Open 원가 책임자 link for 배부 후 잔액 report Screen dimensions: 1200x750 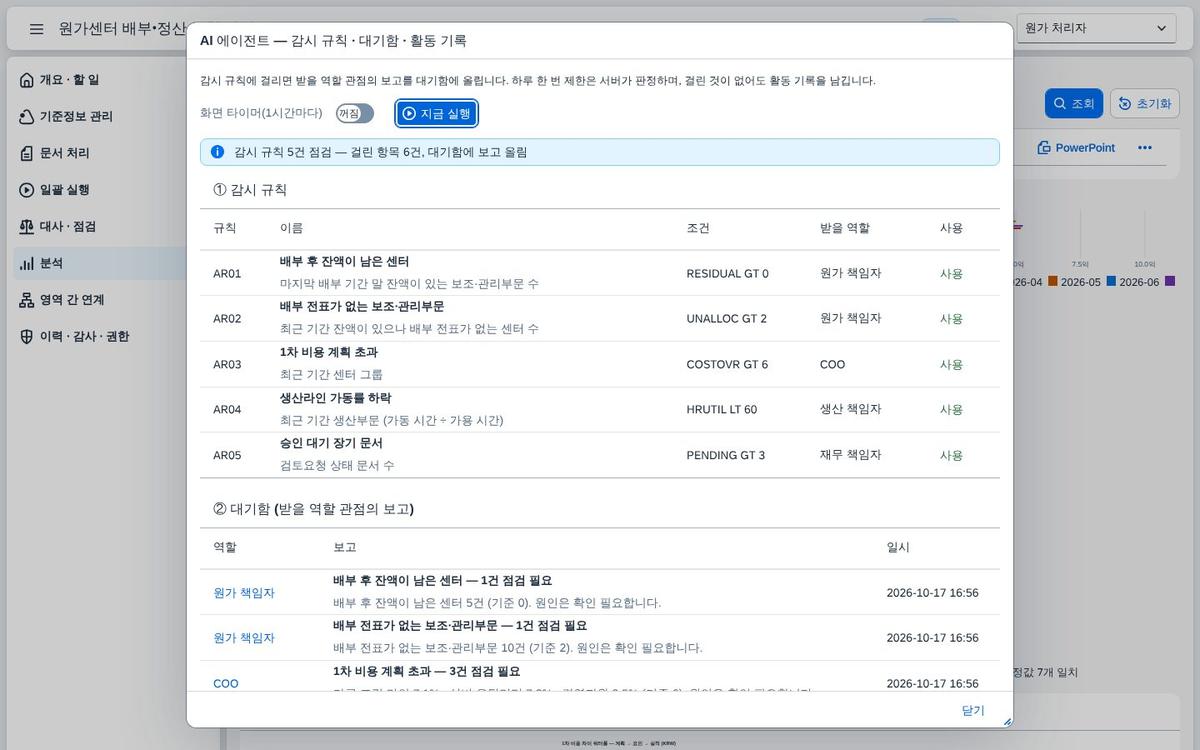coord(244,592)
